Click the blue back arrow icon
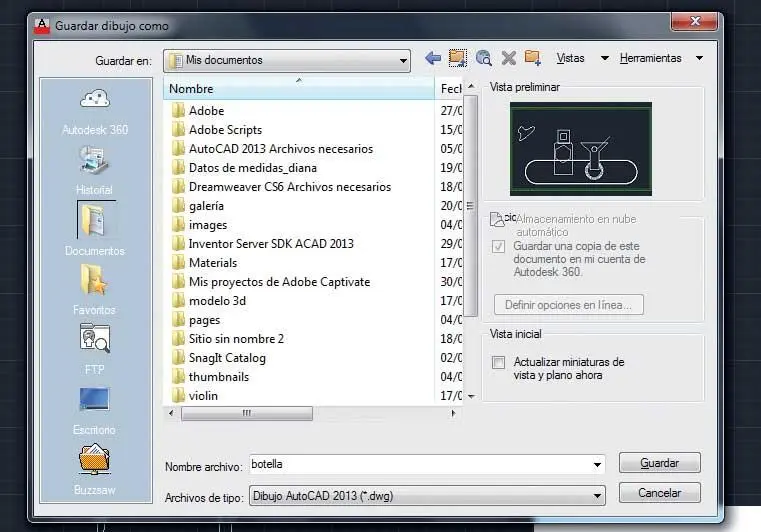The image size is (761, 532). [433, 58]
